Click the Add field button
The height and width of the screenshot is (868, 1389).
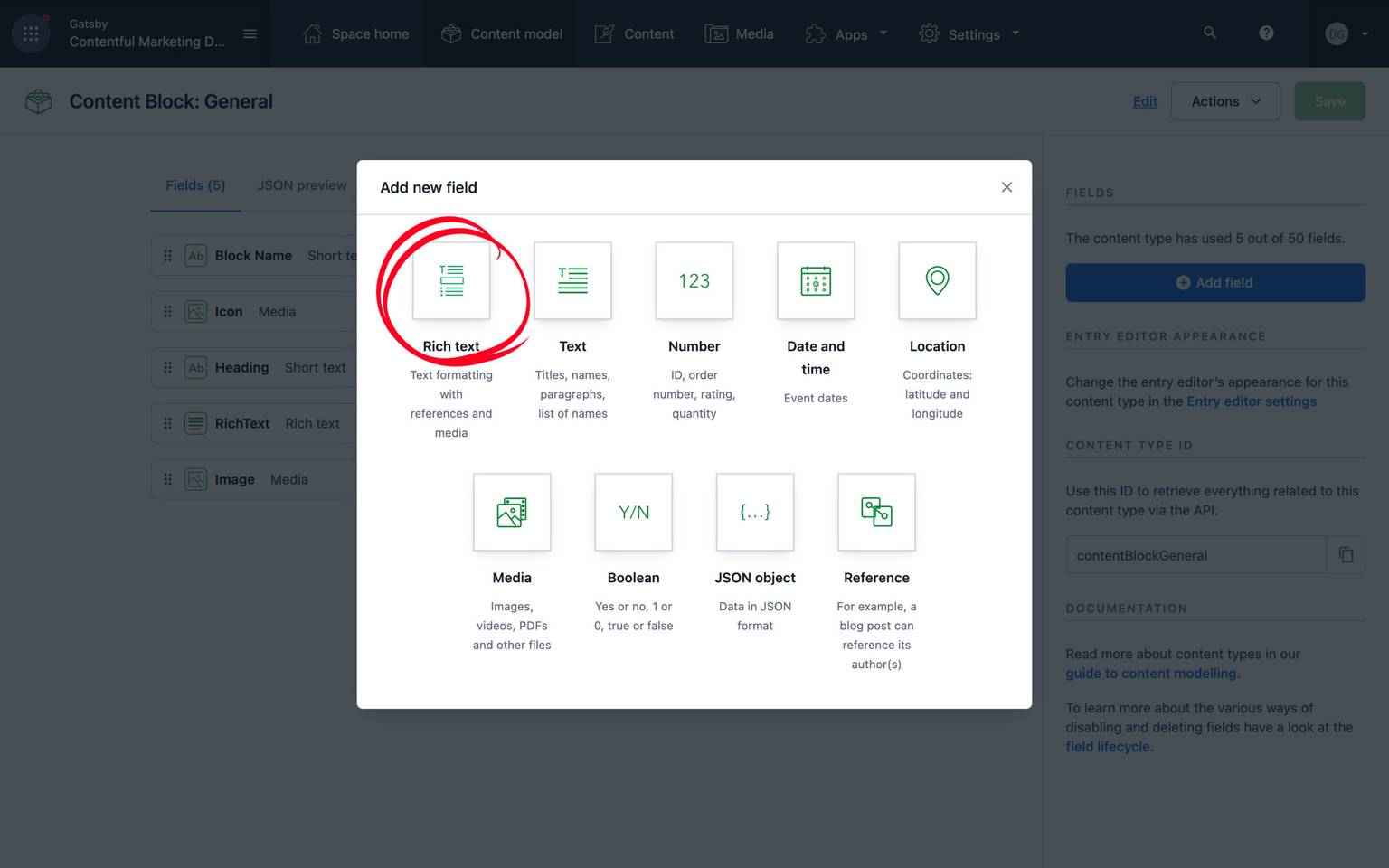[x=1214, y=282]
